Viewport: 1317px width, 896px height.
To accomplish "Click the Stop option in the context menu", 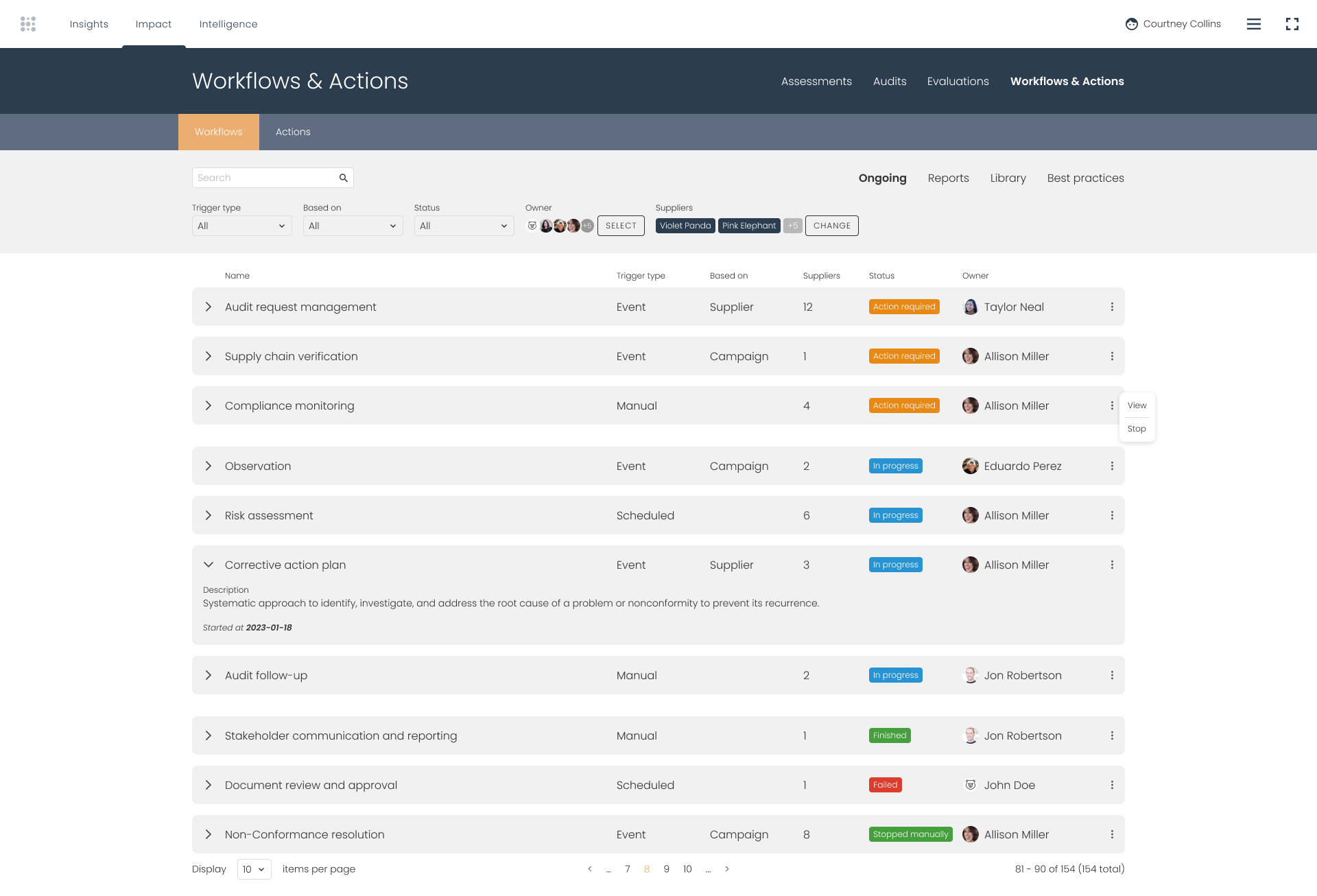I will (x=1136, y=428).
